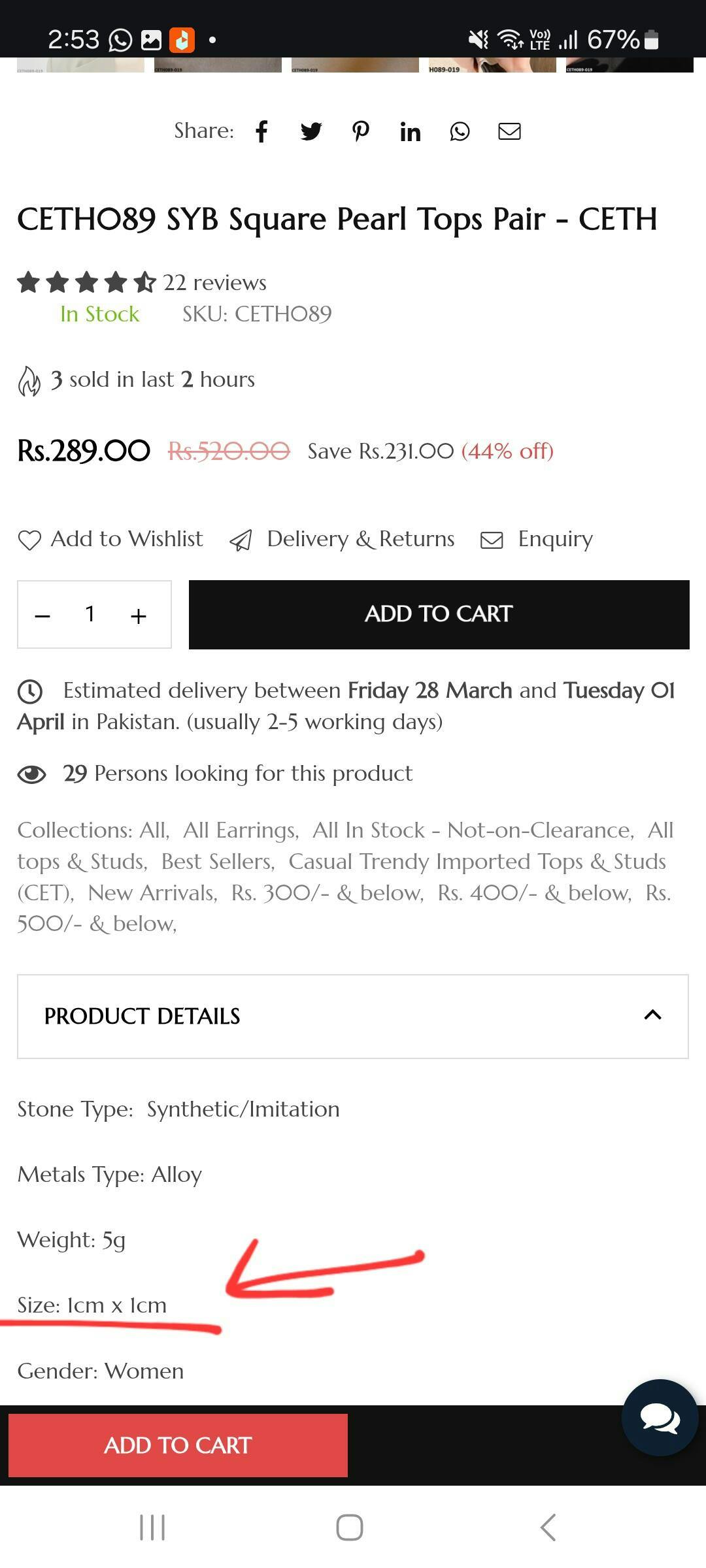Tap red sticky Add to Cart button

178,1445
